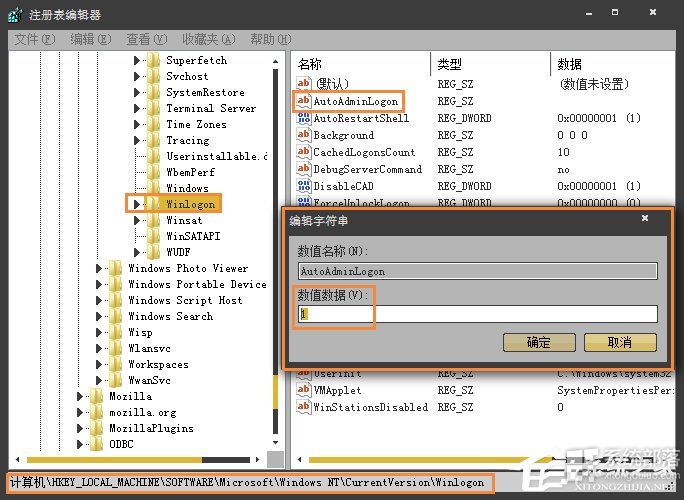The image size is (684, 500).
Task: Expand the Terminal Server tree node
Action: click(137, 108)
